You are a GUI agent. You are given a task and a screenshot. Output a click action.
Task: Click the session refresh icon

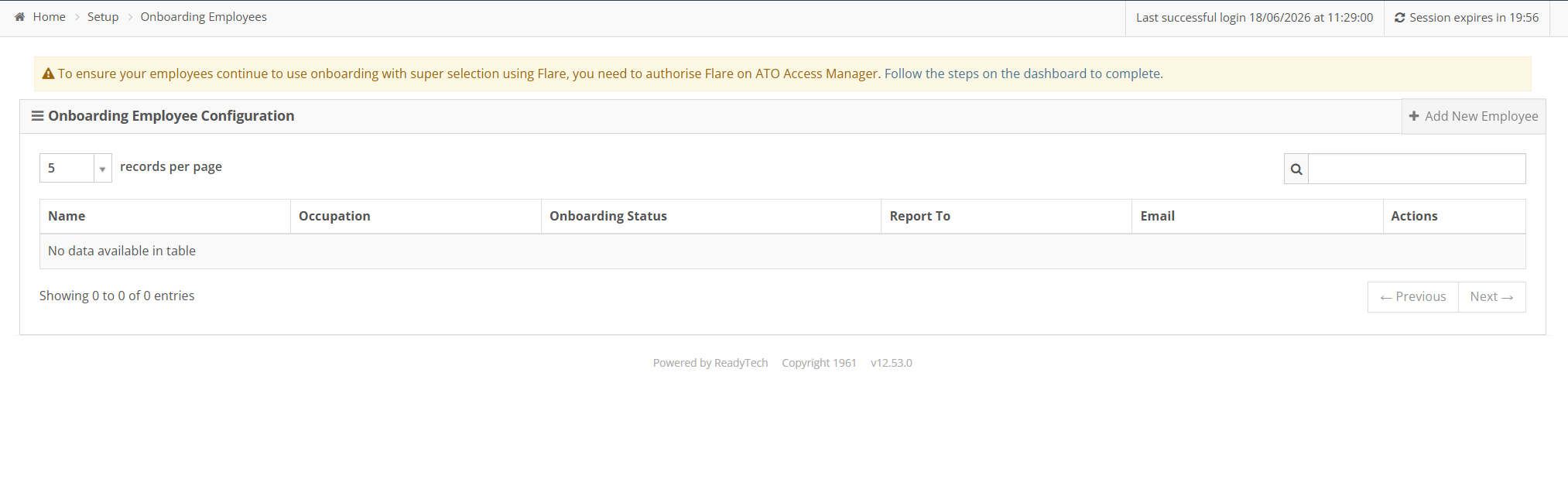point(1399,18)
